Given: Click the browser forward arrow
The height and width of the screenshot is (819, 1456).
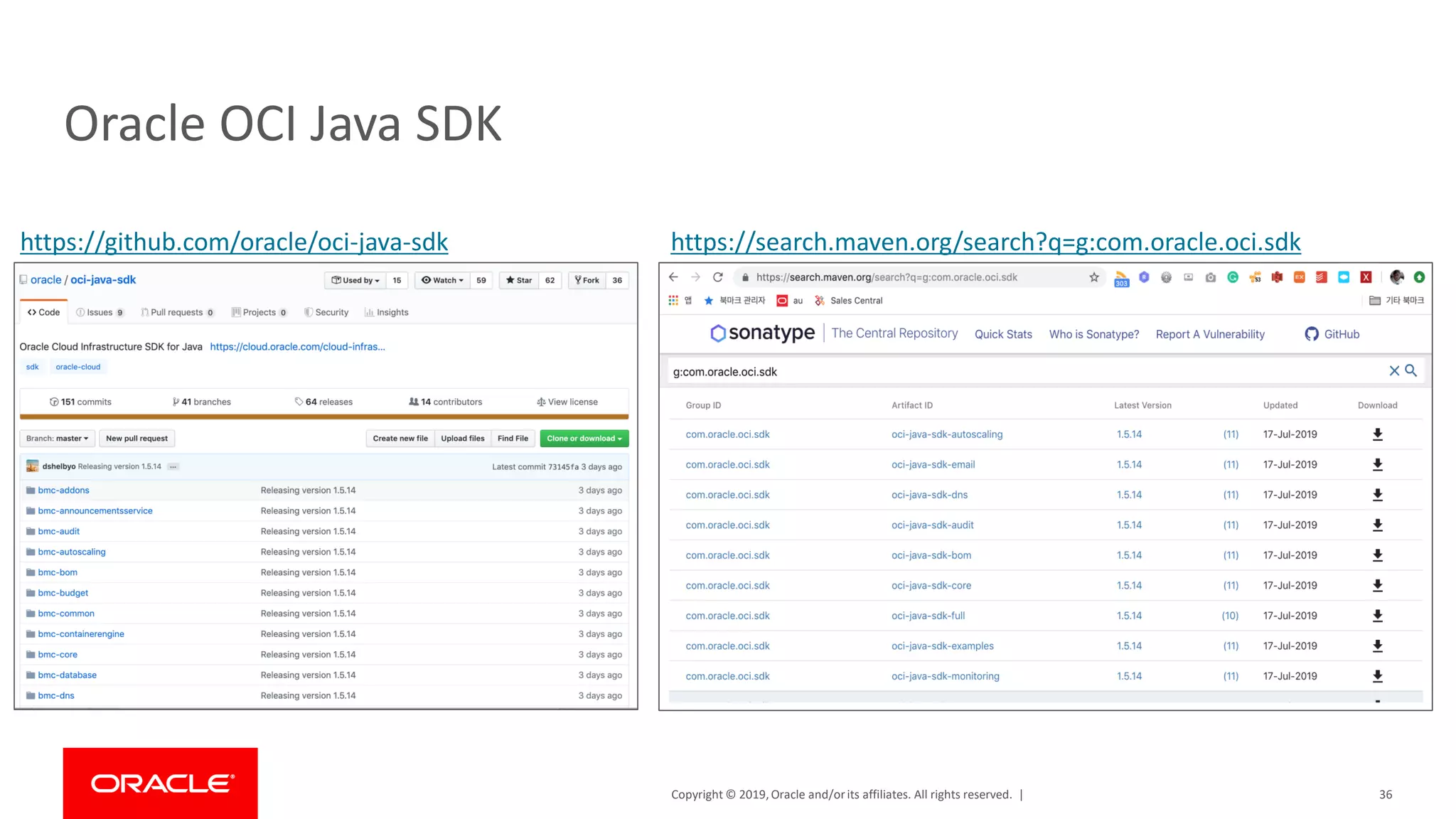Looking at the screenshot, I should (x=695, y=277).
